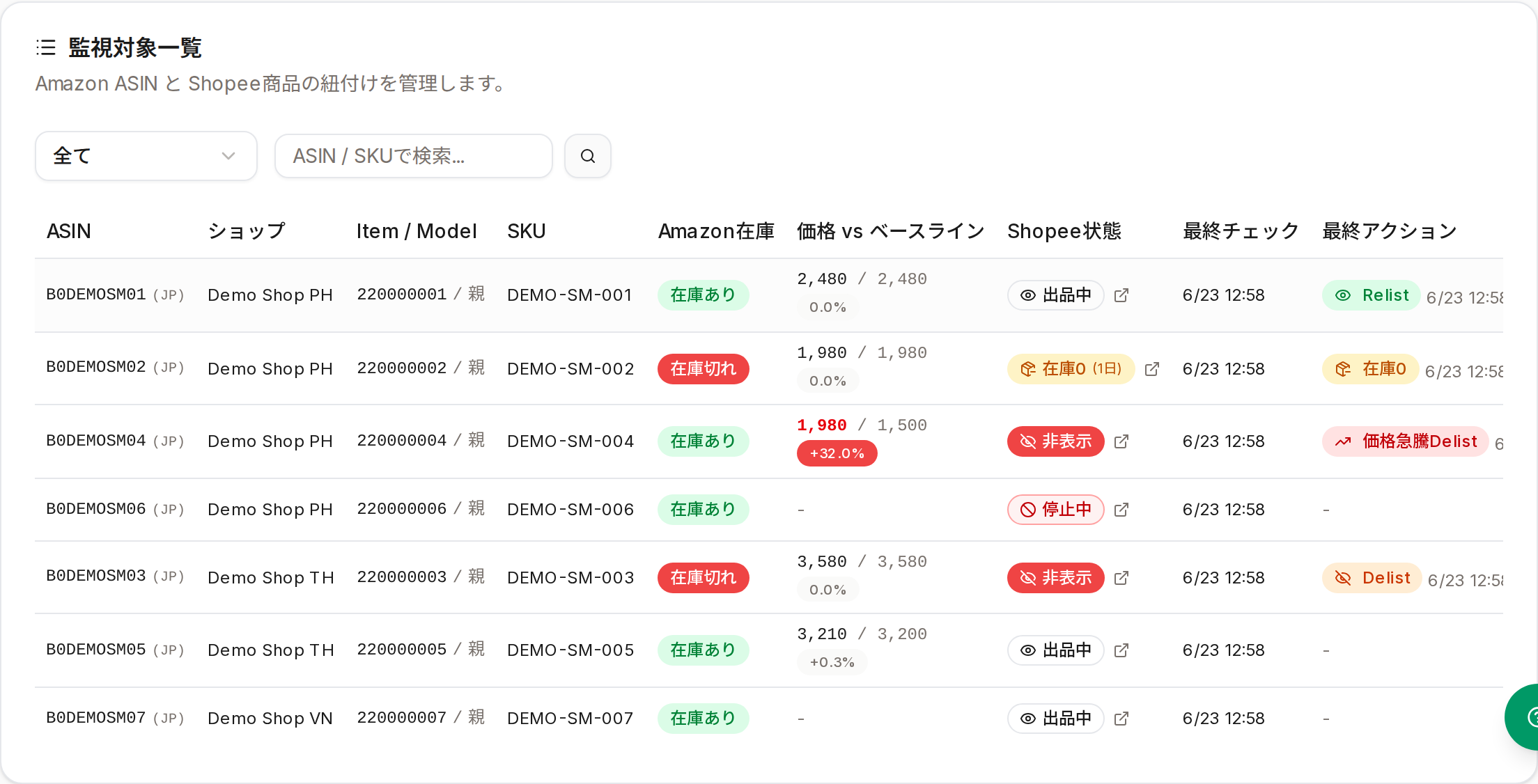Click 非表示 status badge for DEMO-SM-003
Screen dimensions: 1538x784
coord(1056,578)
